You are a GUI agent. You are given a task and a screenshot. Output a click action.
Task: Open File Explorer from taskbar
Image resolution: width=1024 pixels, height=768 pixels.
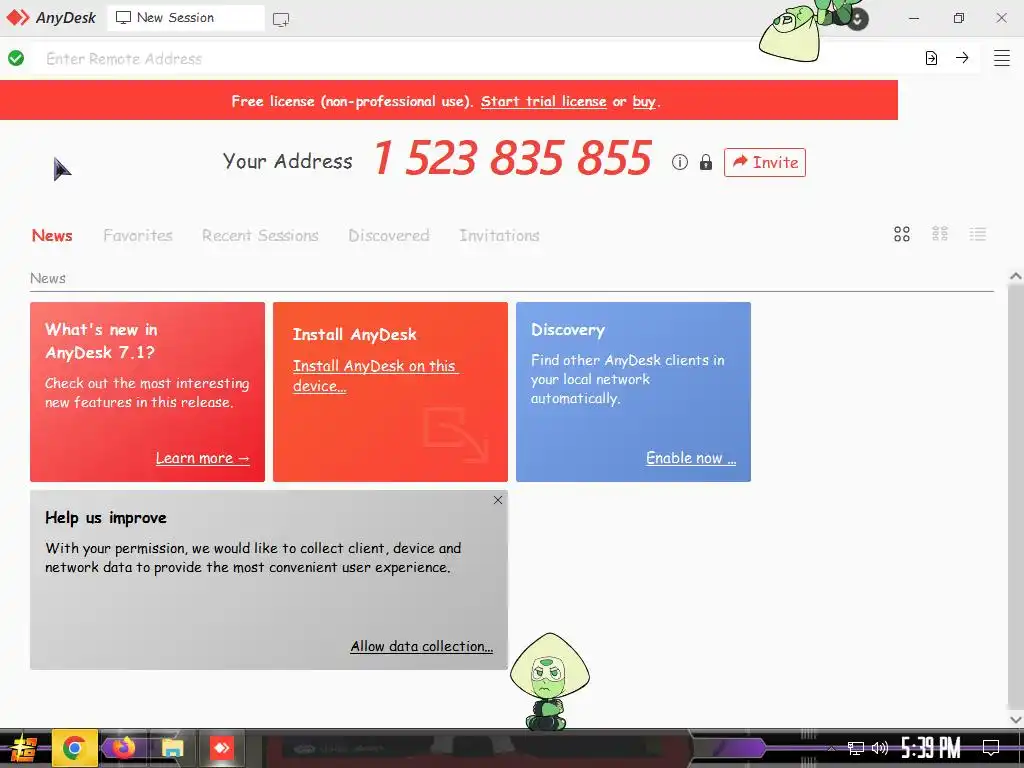pos(172,748)
